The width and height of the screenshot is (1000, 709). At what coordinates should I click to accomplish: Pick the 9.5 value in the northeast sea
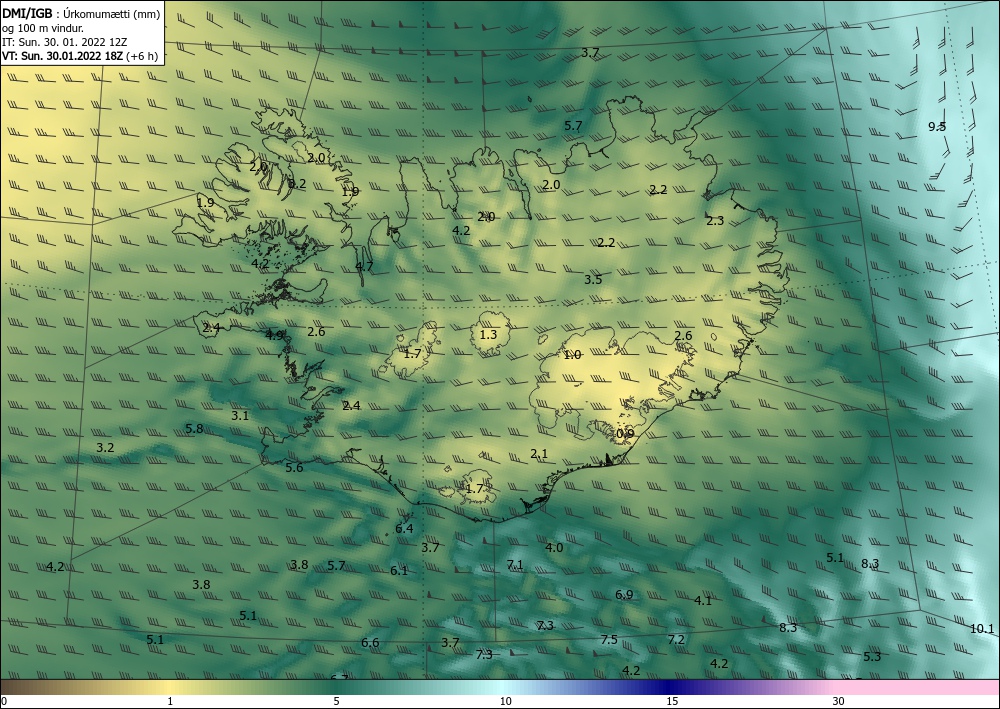click(x=937, y=127)
